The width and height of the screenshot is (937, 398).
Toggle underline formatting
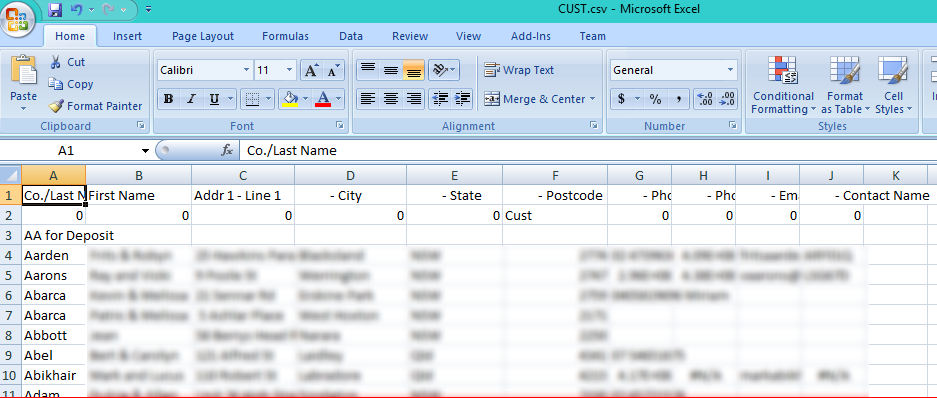pyautogui.click(x=214, y=99)
